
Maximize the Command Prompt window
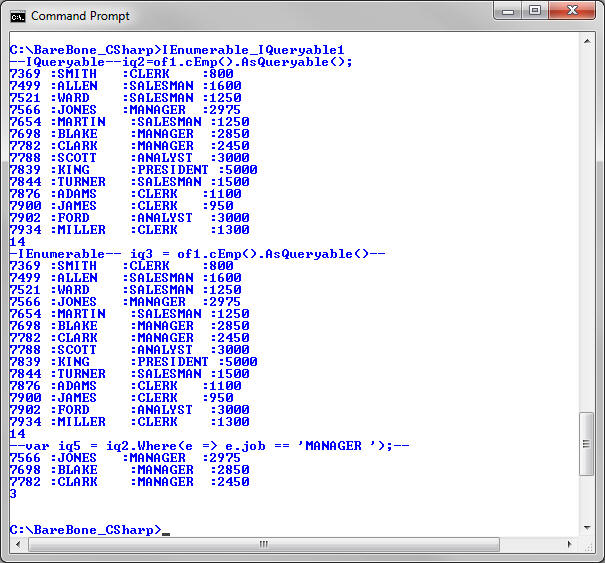click(535, 12)
